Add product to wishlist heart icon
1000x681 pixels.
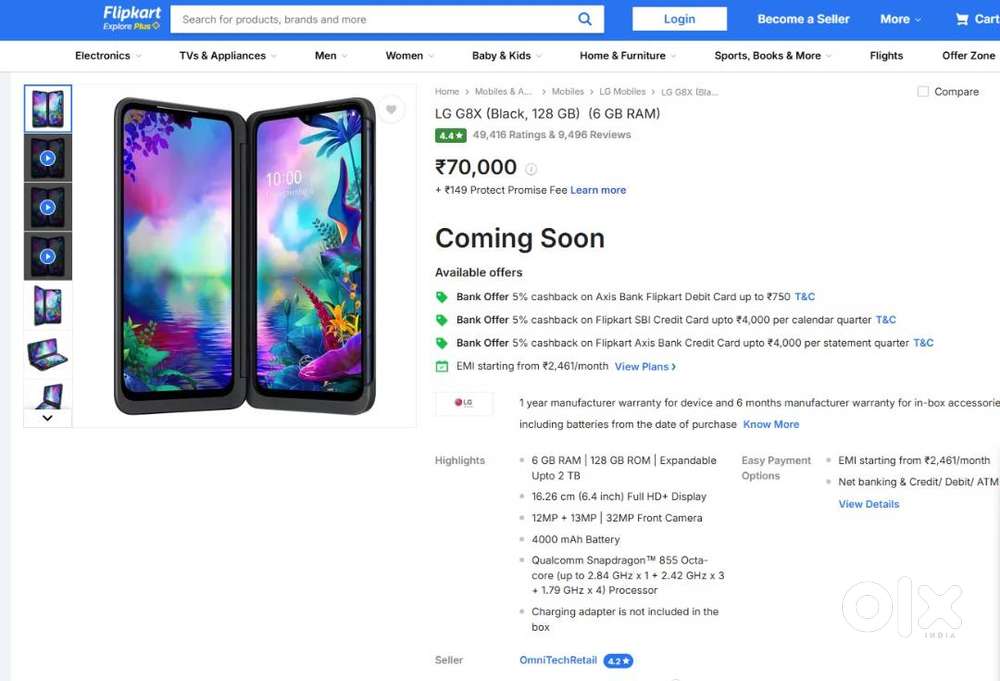(391, 110)
